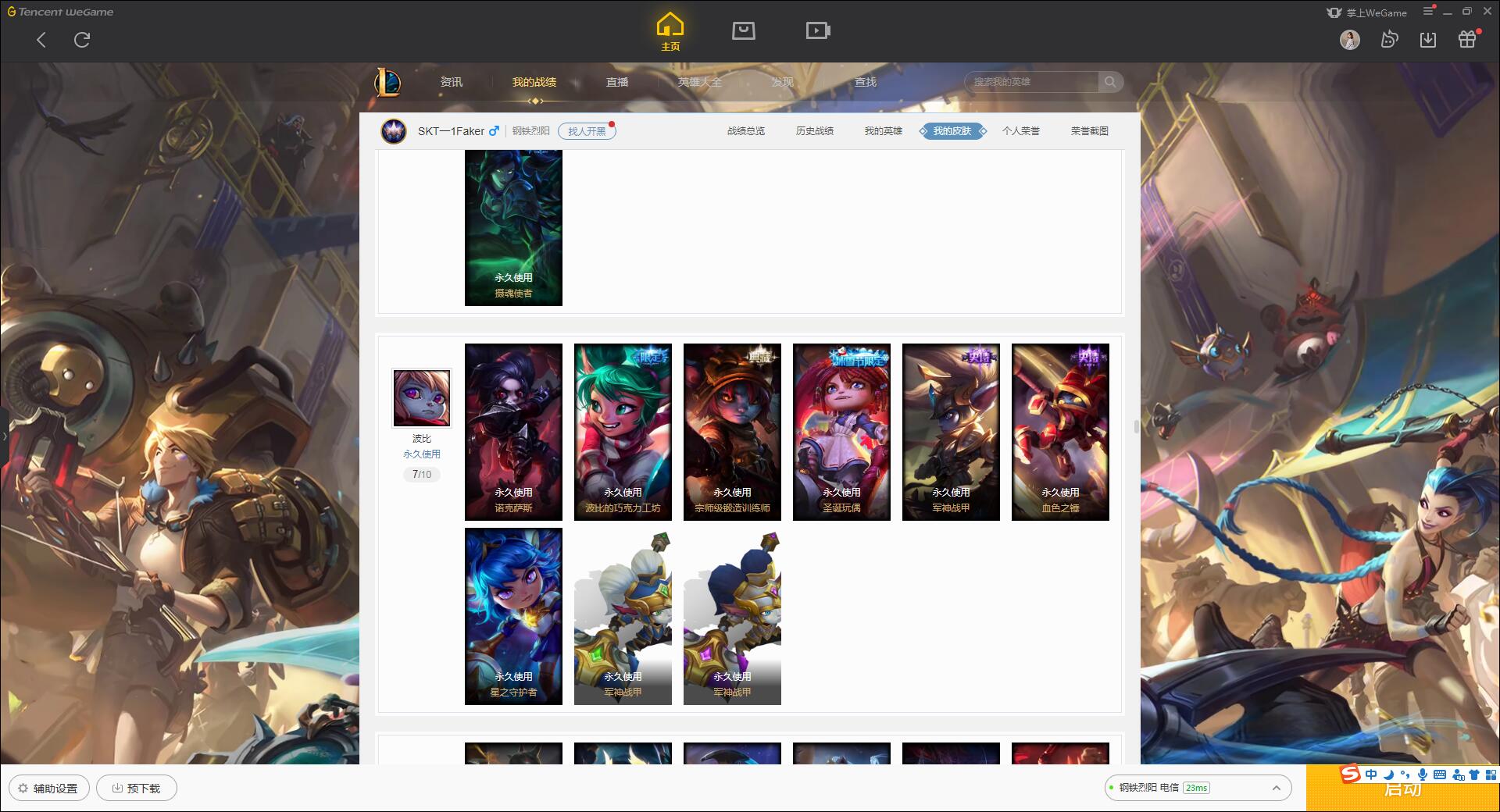Screen dimensions: 1500x812
Task: Click the SKT一1Faker username text
Action: [x=451, y=131]
